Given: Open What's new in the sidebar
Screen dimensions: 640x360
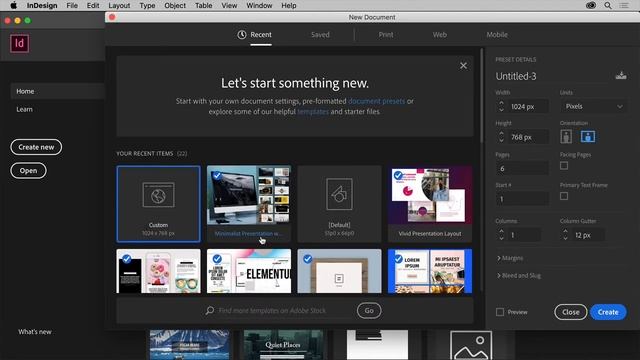Looking at the screenshot, I should tap(35, 332).
